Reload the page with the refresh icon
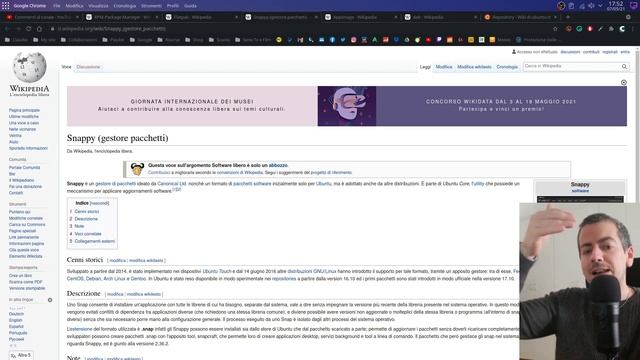Image resolution: width=640 pixels, height=360 pixels. pyautogui.click(x=29, y=29)
